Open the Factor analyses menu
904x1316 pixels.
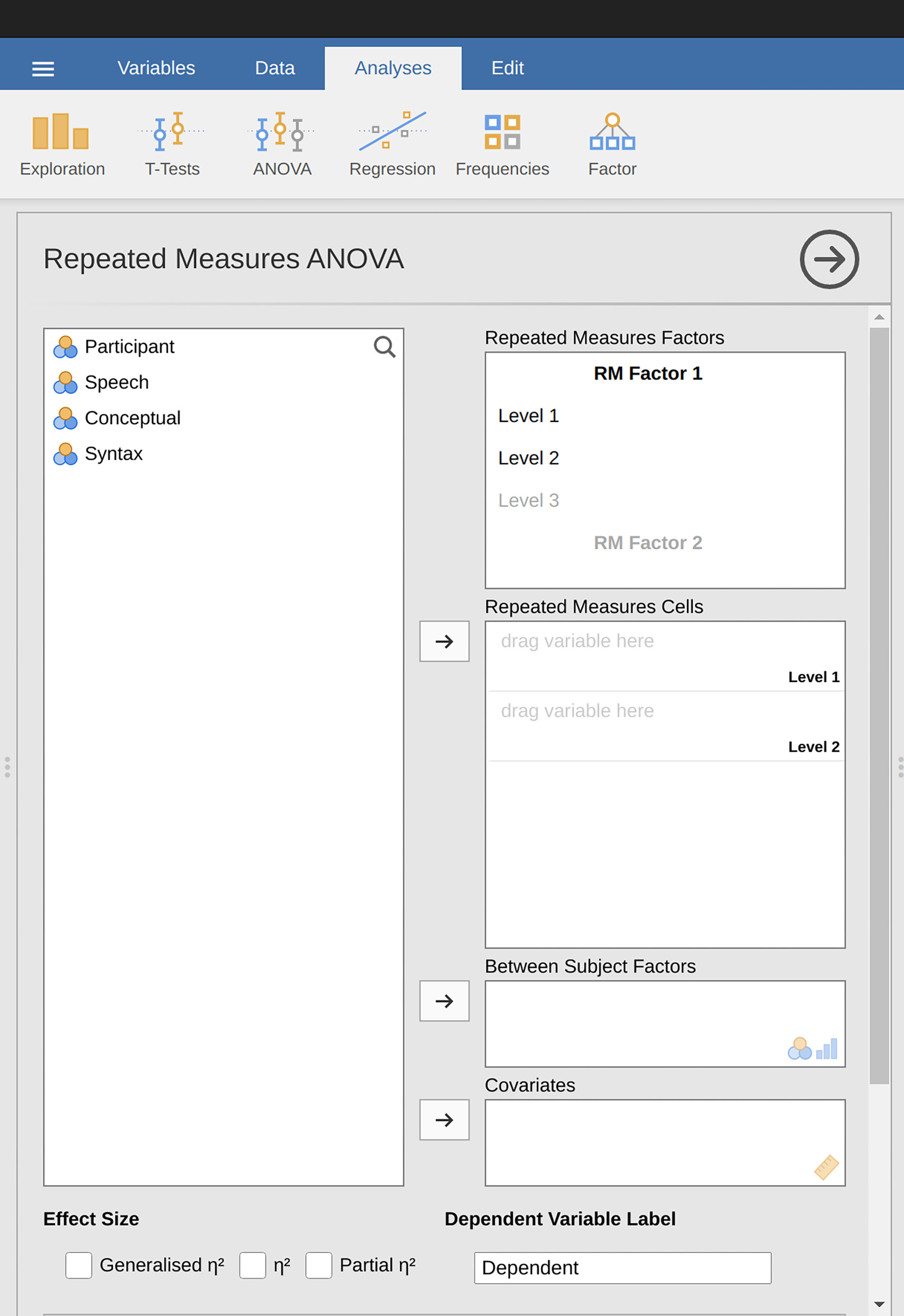pos(612,145)
